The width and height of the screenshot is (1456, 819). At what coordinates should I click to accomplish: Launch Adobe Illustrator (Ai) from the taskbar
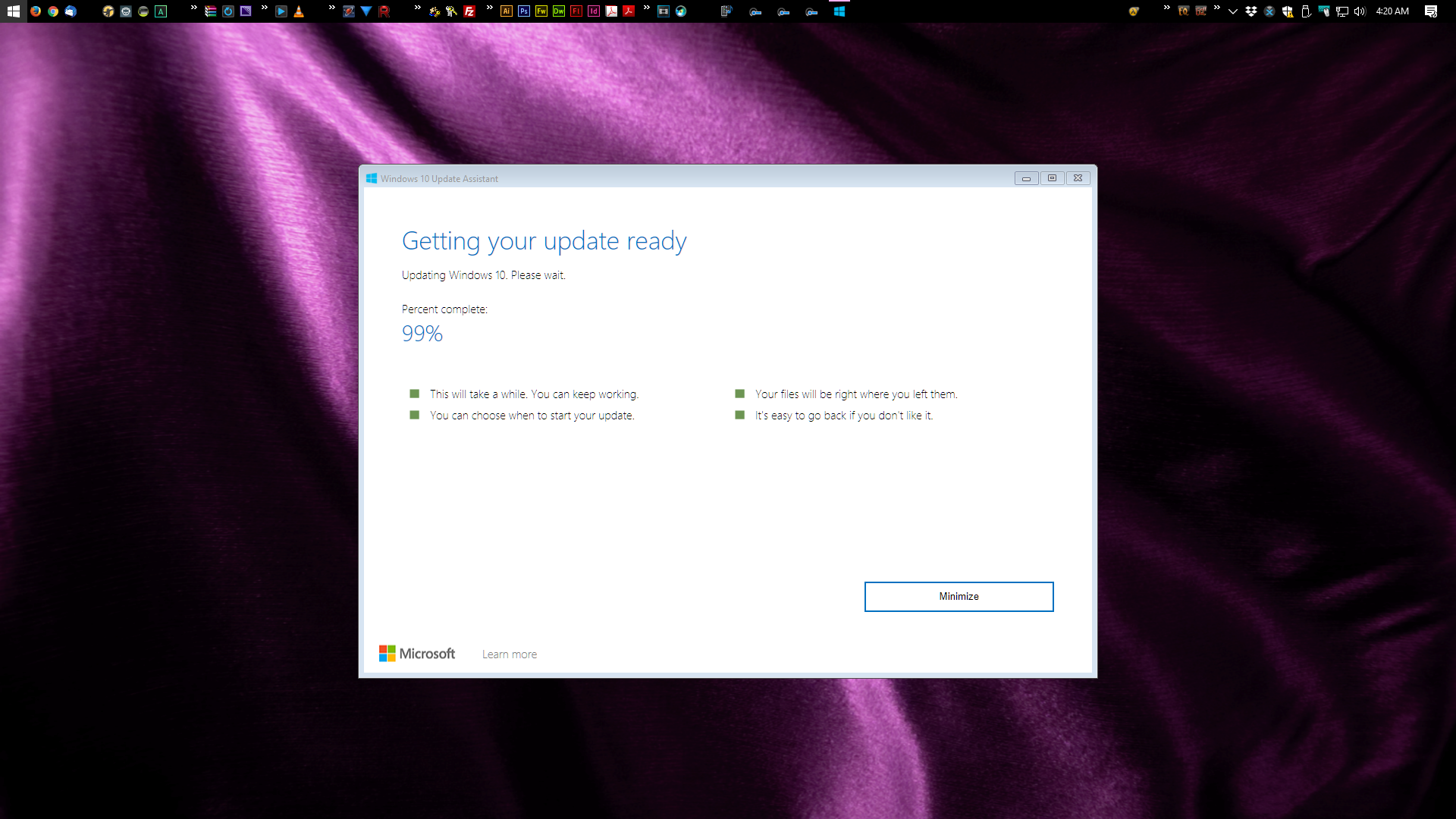[507, 11]
